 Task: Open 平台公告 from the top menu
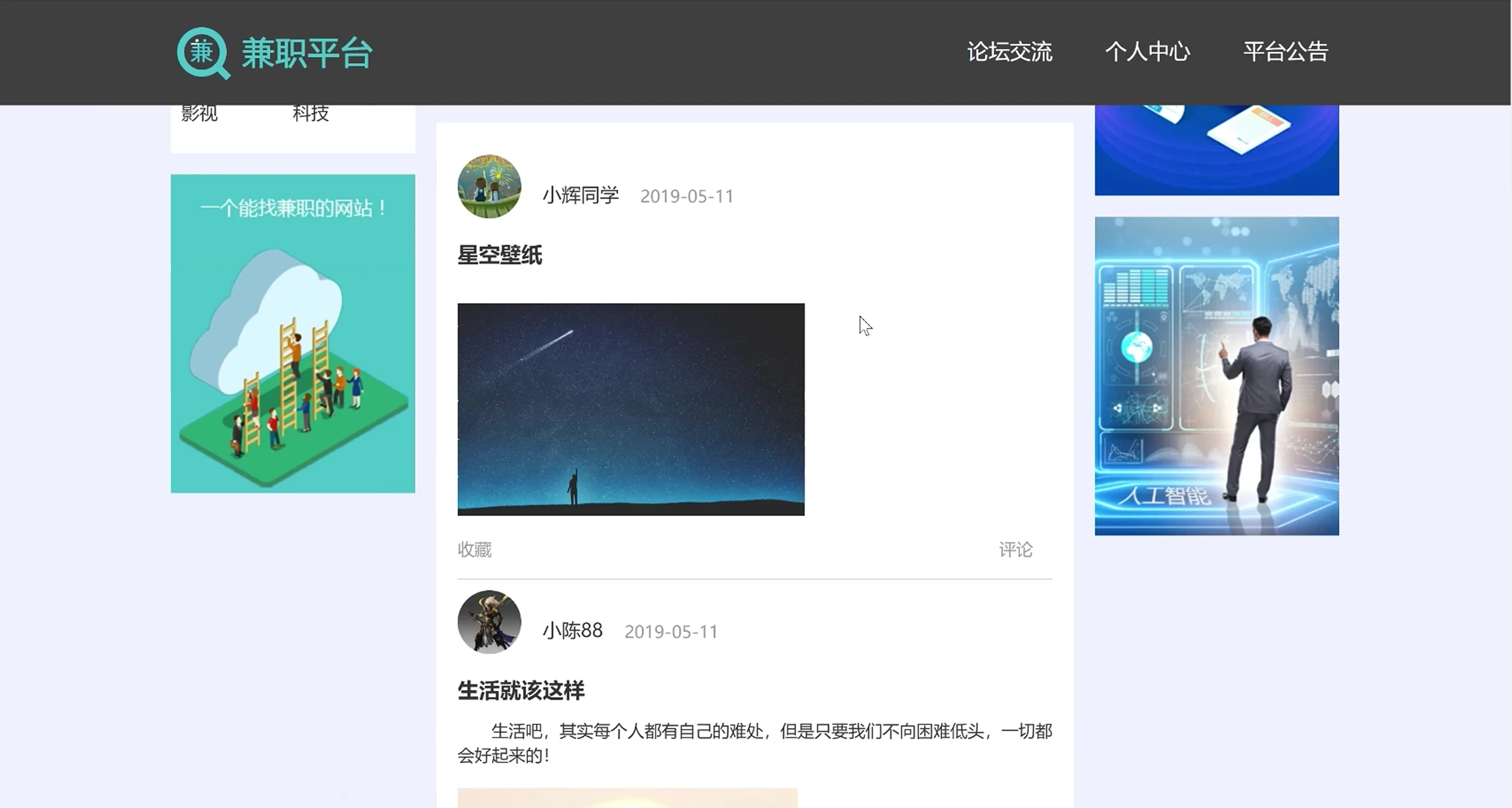point(1285,52)
